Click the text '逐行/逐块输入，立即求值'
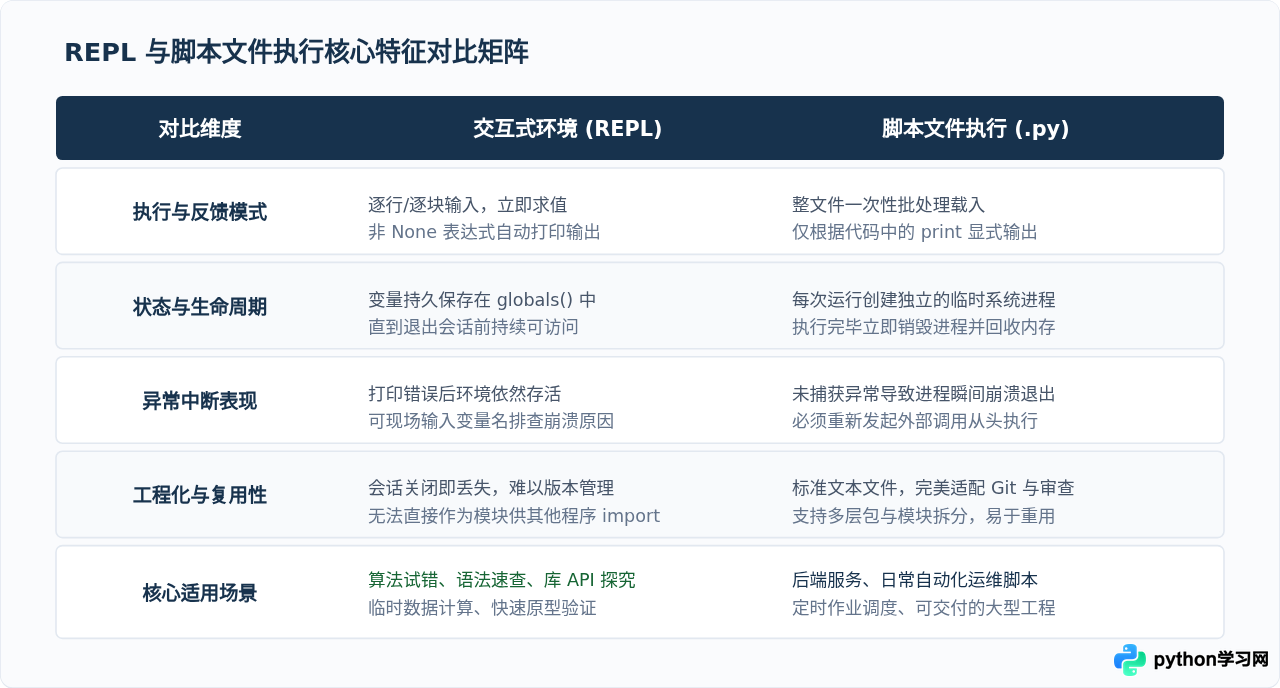Image resolution: width=1280 pixels, height=688 pixels. 468,205
